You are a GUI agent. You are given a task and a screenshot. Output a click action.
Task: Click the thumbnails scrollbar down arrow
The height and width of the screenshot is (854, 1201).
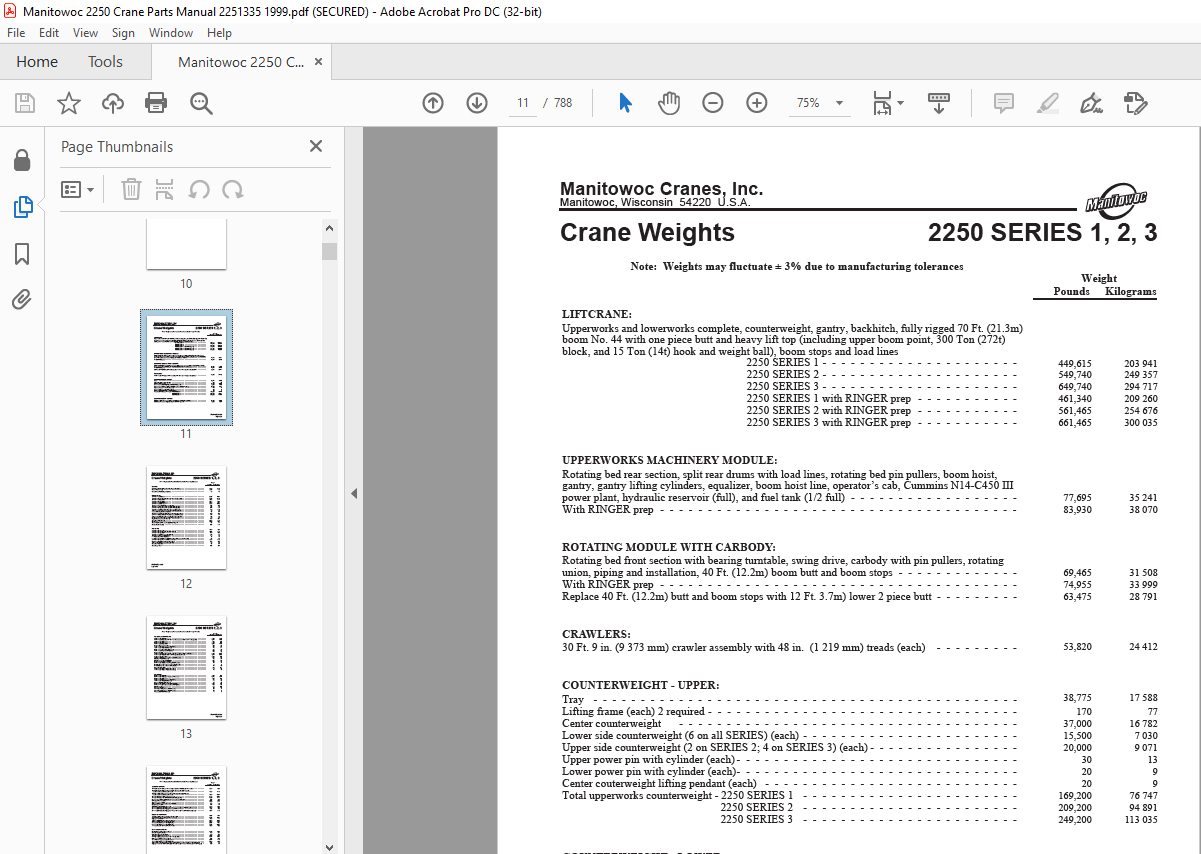329,846
